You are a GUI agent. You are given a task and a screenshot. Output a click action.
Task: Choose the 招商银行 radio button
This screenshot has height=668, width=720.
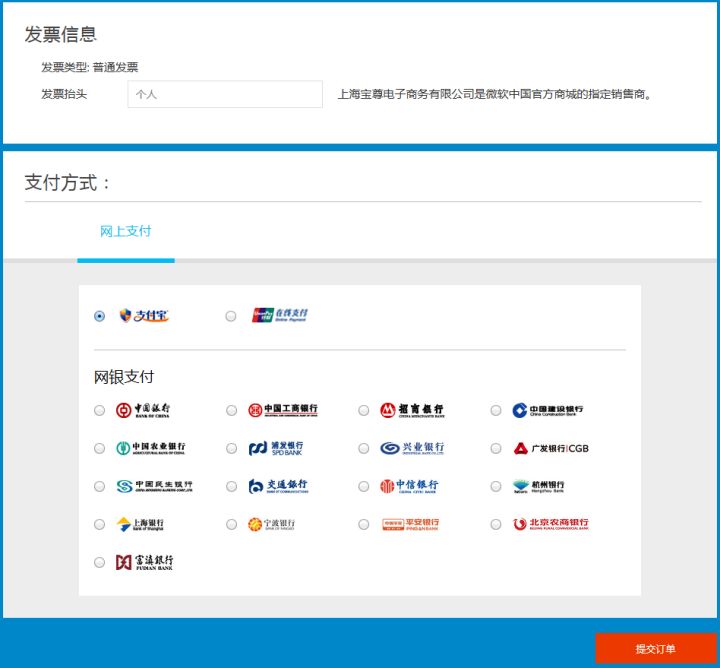click(364, 410)
